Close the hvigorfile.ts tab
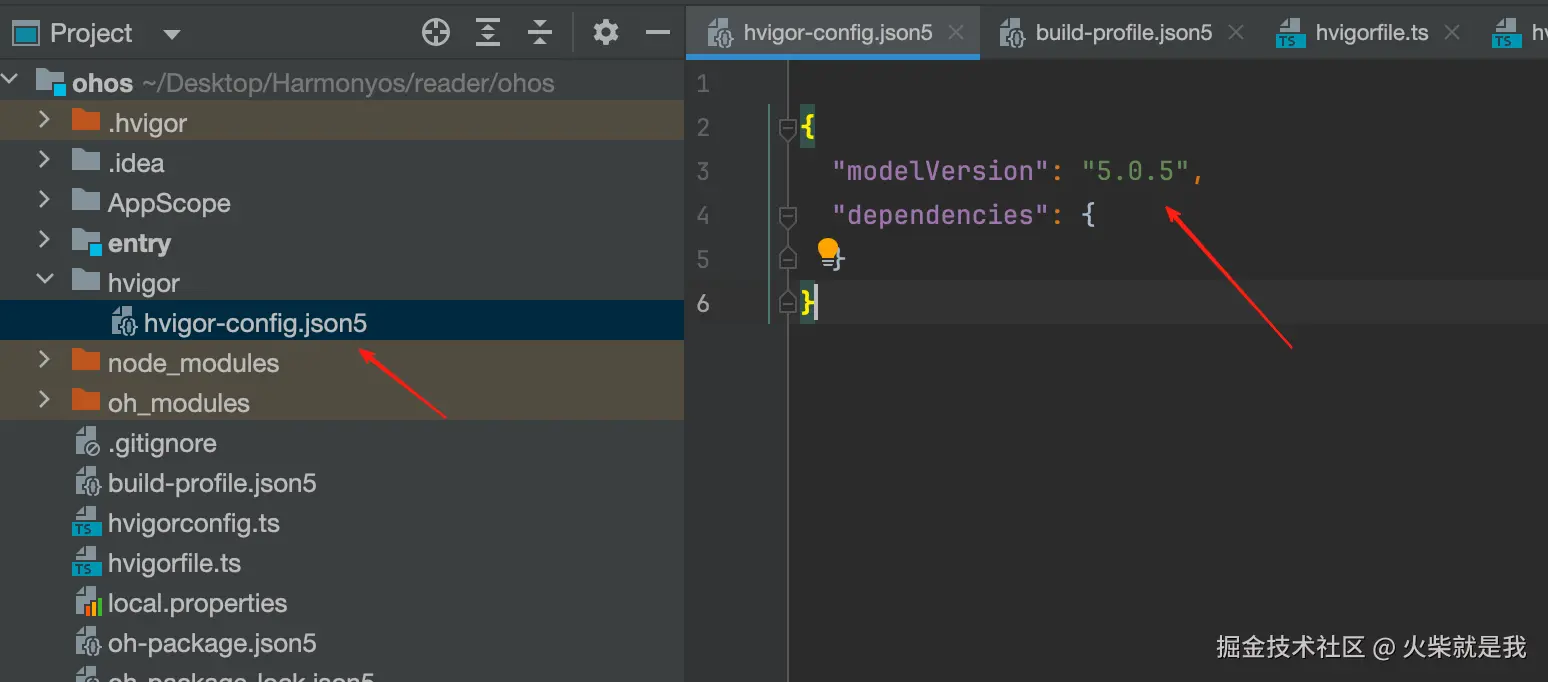Viewport: 1548px width, 682px height. [1452, 33]
